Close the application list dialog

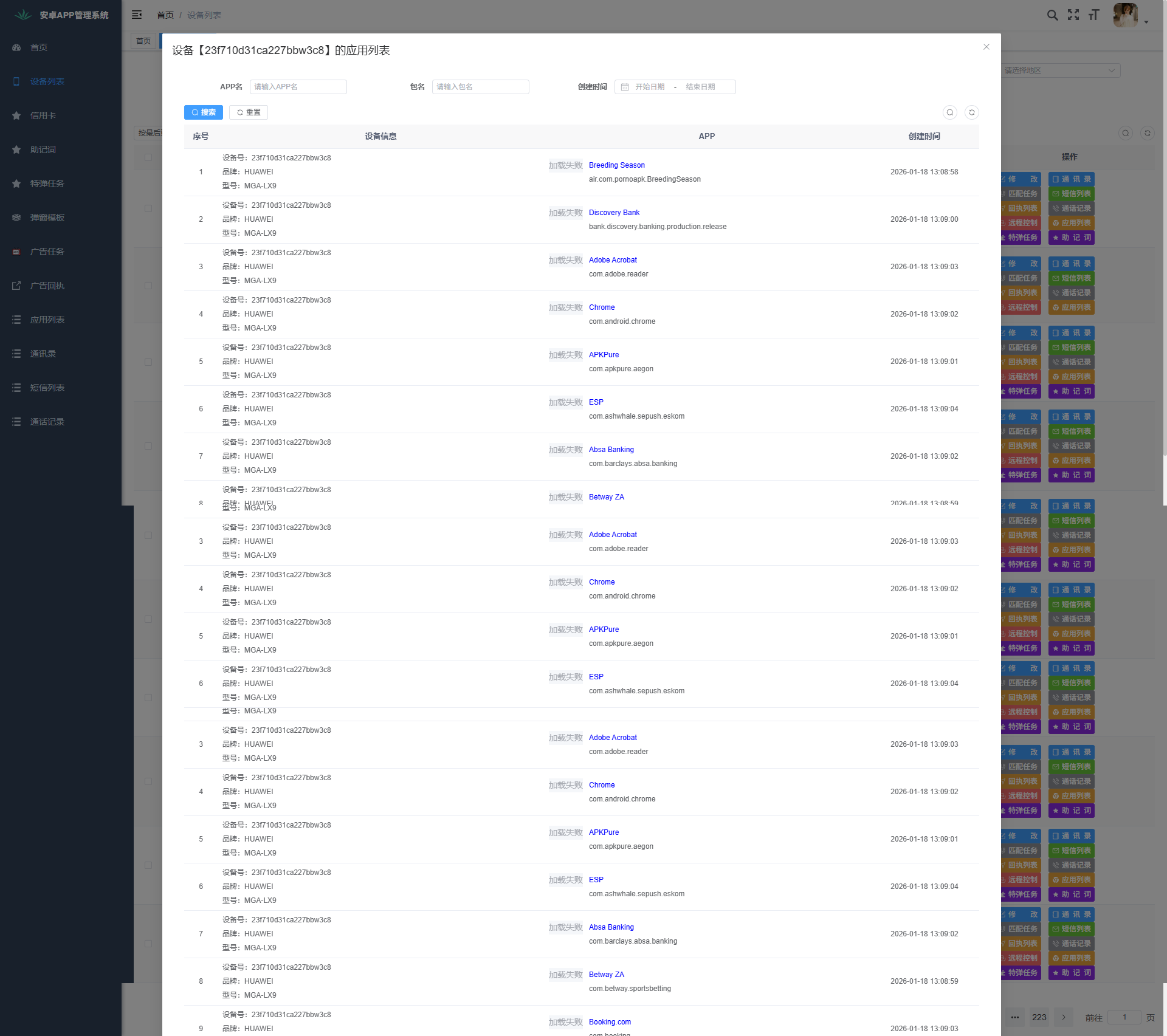click(986, 47)
